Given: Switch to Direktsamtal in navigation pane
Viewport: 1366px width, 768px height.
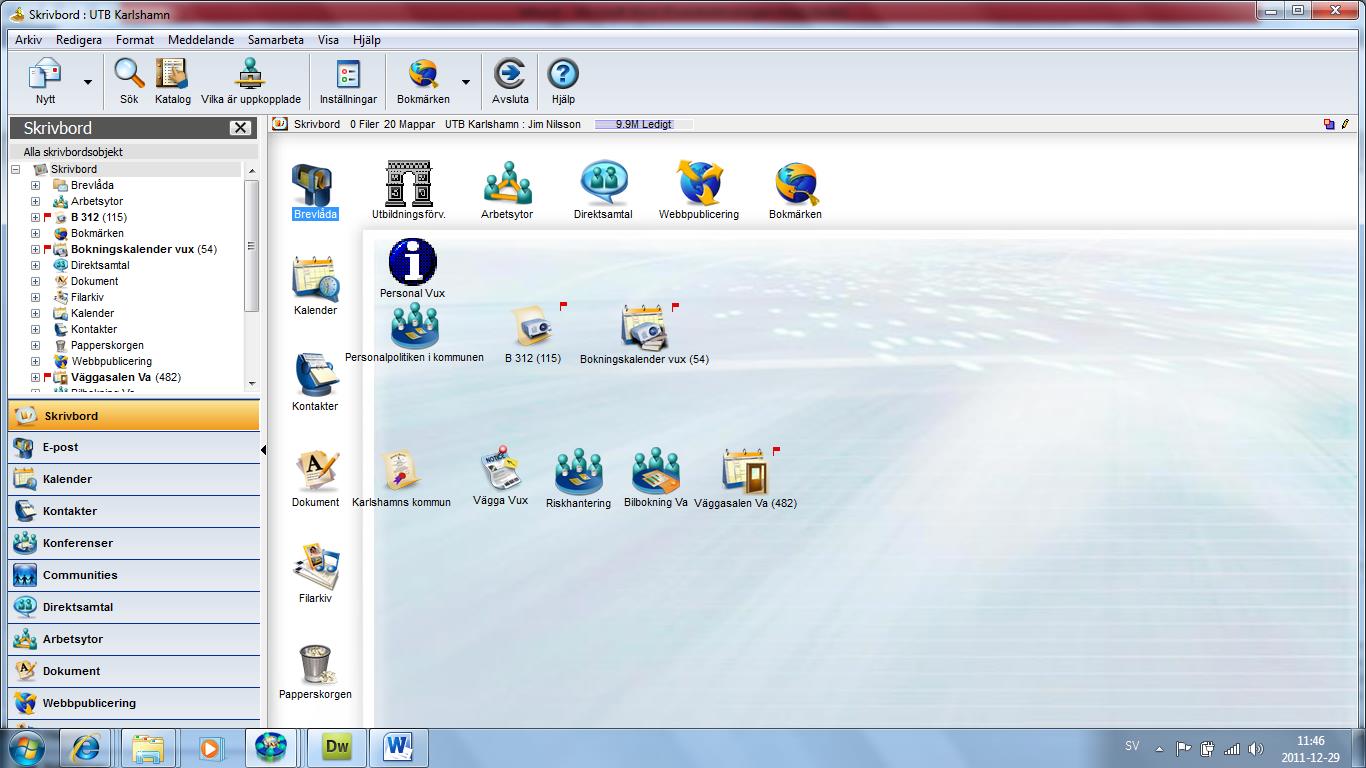Looking at the screenshot, I should pos(133,607).
